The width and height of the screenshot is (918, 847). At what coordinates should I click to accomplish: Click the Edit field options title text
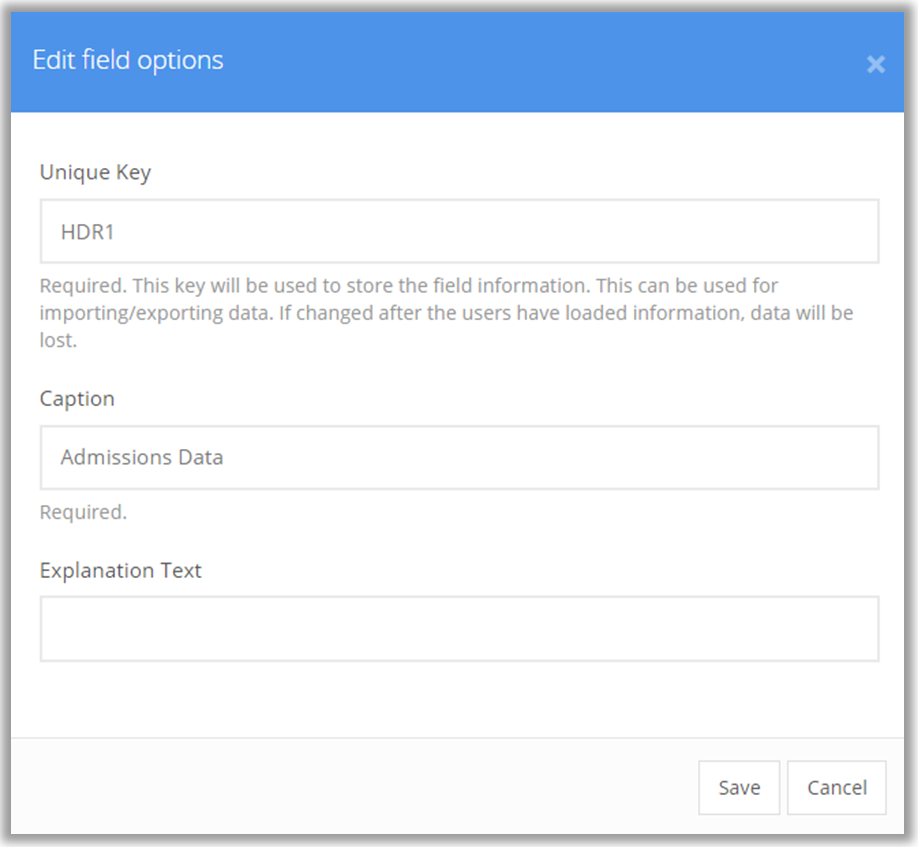[x=128, y=60]
